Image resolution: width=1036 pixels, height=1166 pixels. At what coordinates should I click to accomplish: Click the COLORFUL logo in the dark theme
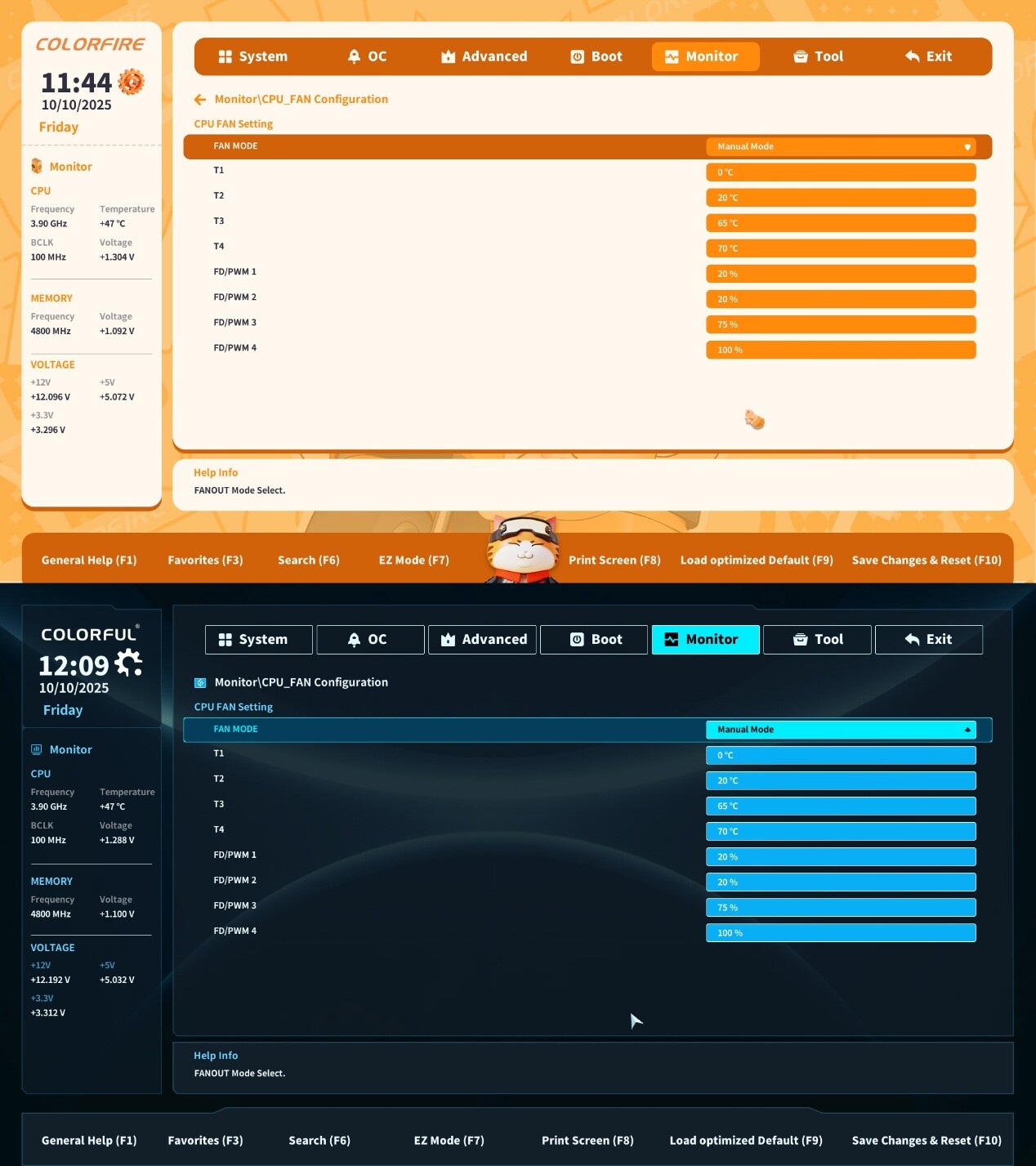point(90,635)
